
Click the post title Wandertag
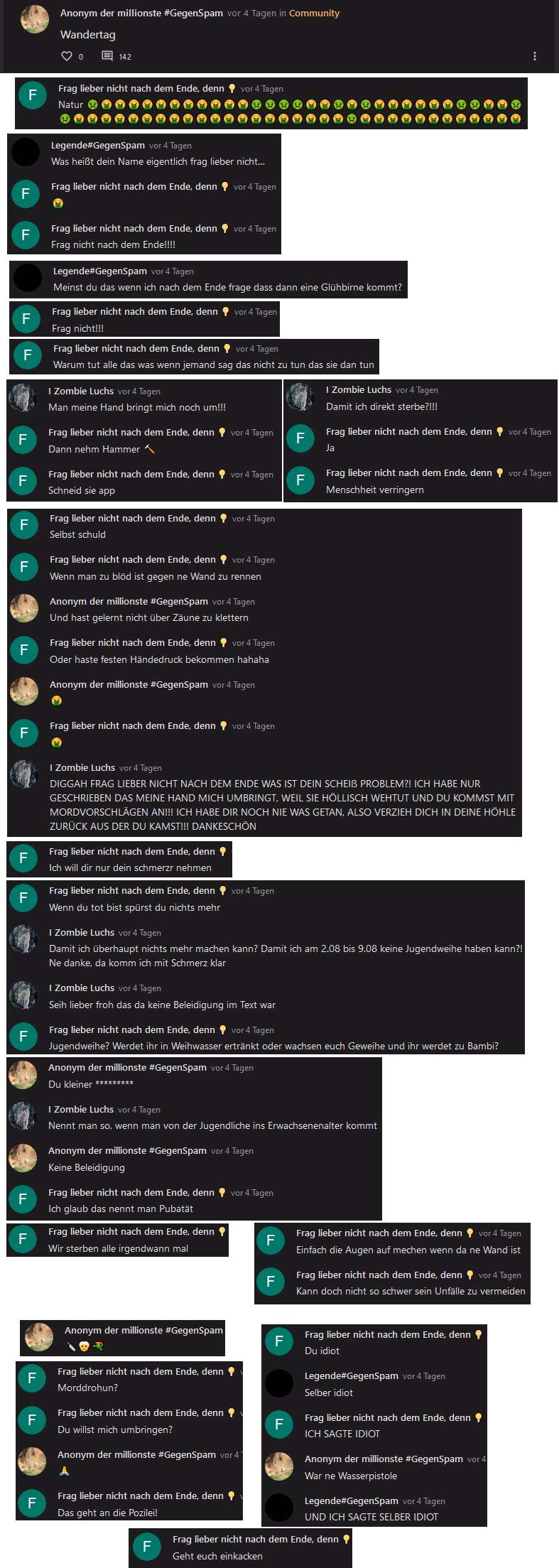point(88,34)
